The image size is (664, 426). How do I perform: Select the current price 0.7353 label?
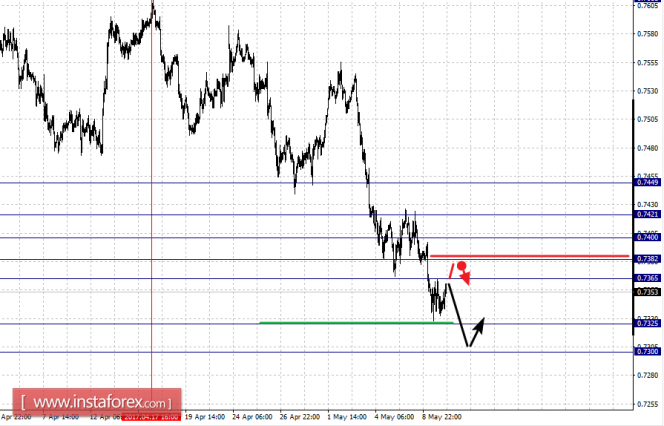[x=647, y=292]
